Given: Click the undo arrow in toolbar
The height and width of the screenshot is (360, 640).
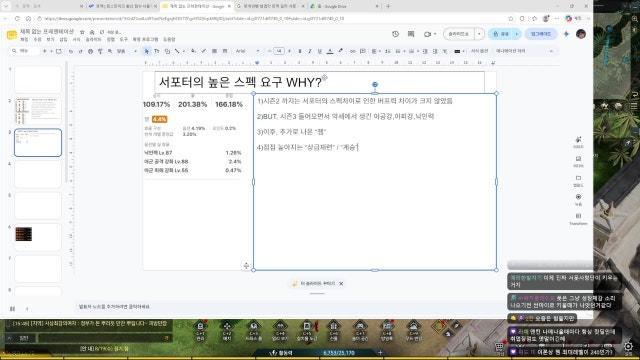Looking at the screenshot, I should click(71, 51).
